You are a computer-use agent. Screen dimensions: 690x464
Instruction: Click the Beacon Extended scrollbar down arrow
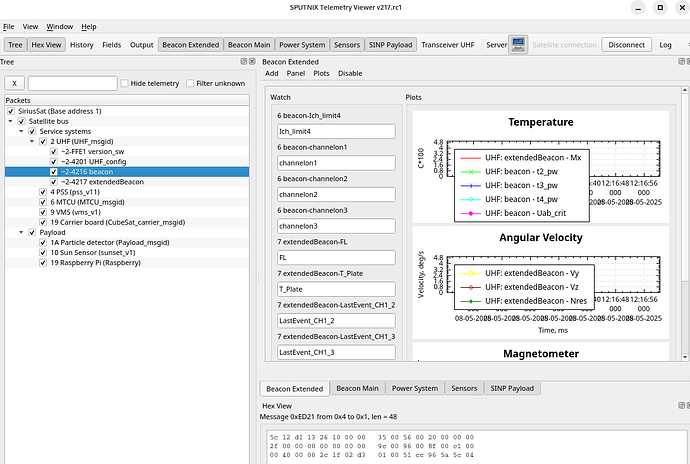(x=685, y=357)
